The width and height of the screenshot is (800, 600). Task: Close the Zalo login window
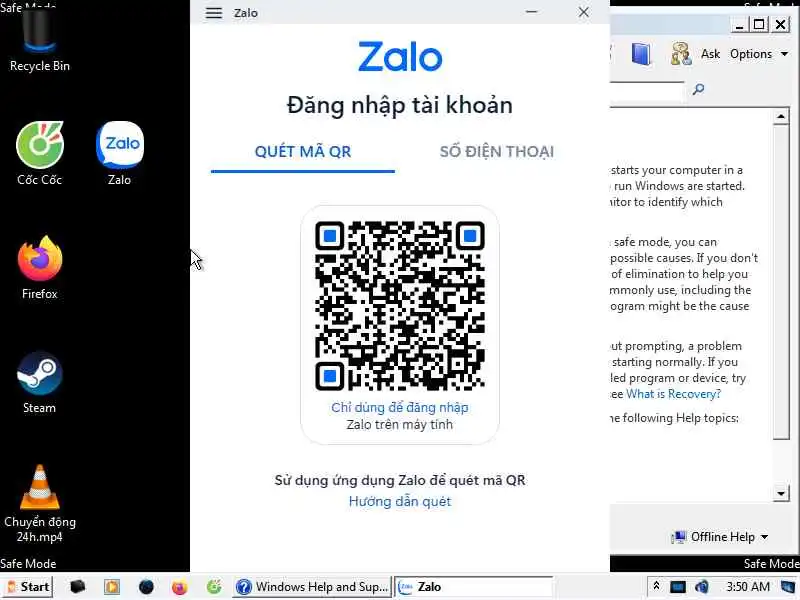583,12
